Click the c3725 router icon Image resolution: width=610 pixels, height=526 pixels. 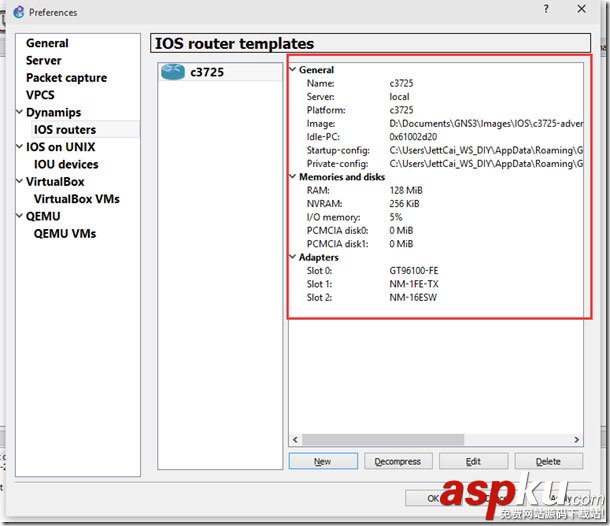point(173,72)
